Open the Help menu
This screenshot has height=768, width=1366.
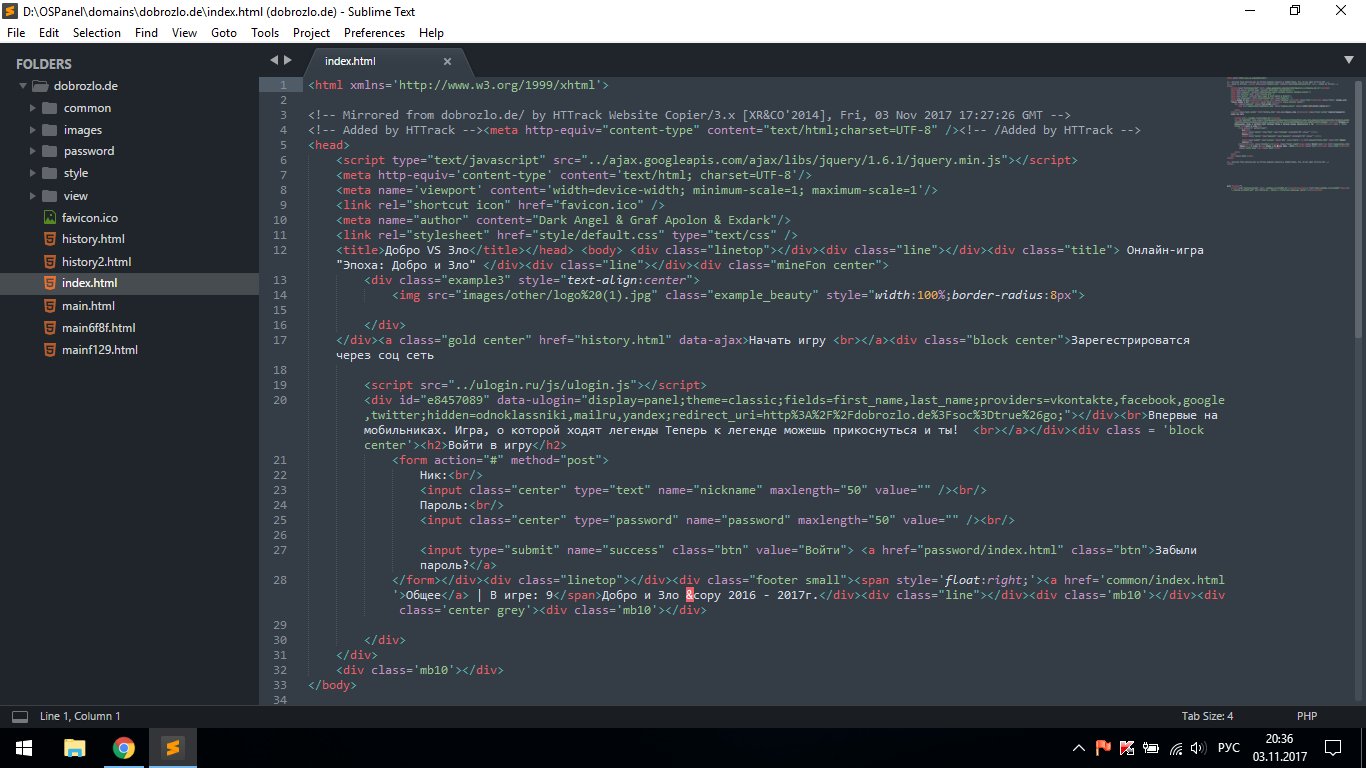(x=431, y=33)
